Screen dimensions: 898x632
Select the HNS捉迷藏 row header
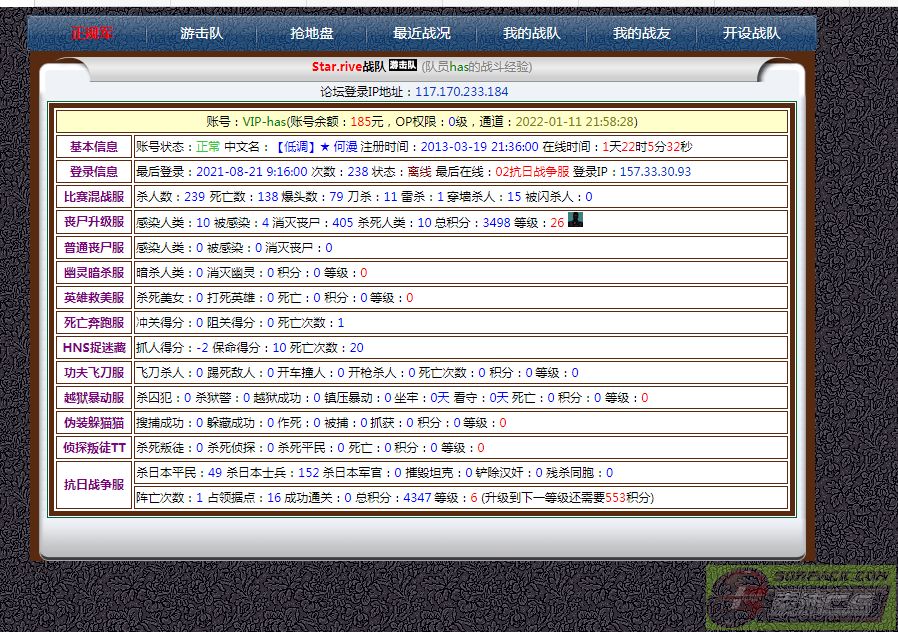point(94,347)
